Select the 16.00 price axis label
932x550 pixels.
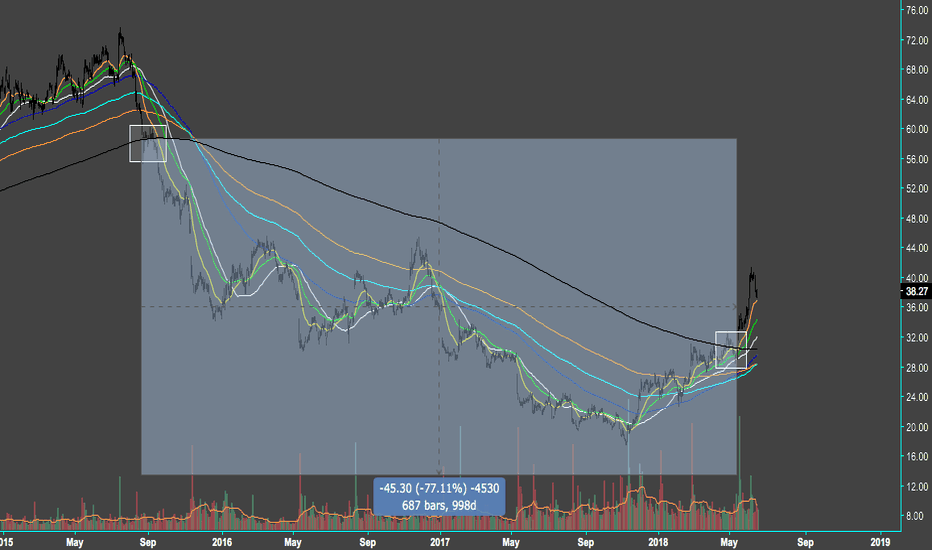click(x=917, y=457)
